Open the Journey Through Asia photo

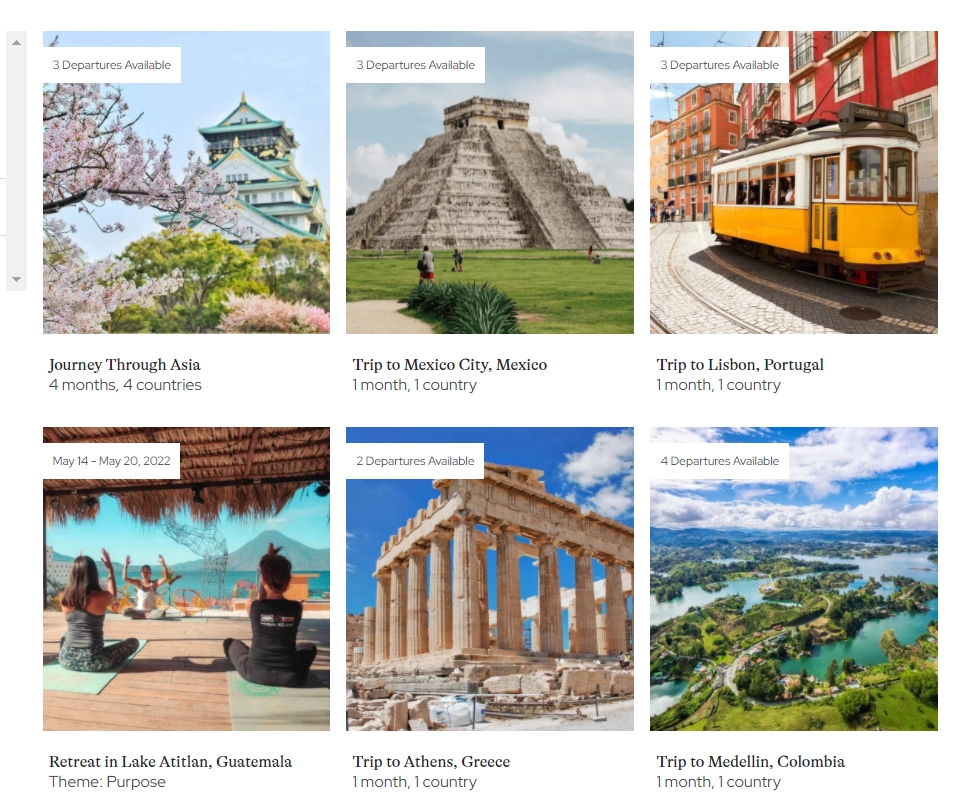[186, 183]
